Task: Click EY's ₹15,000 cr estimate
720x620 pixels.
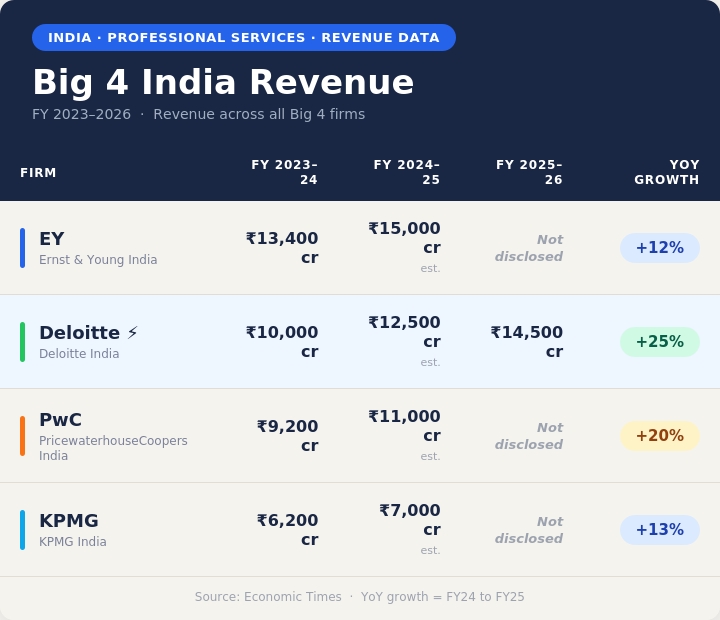Action: (x=404, y=238)
